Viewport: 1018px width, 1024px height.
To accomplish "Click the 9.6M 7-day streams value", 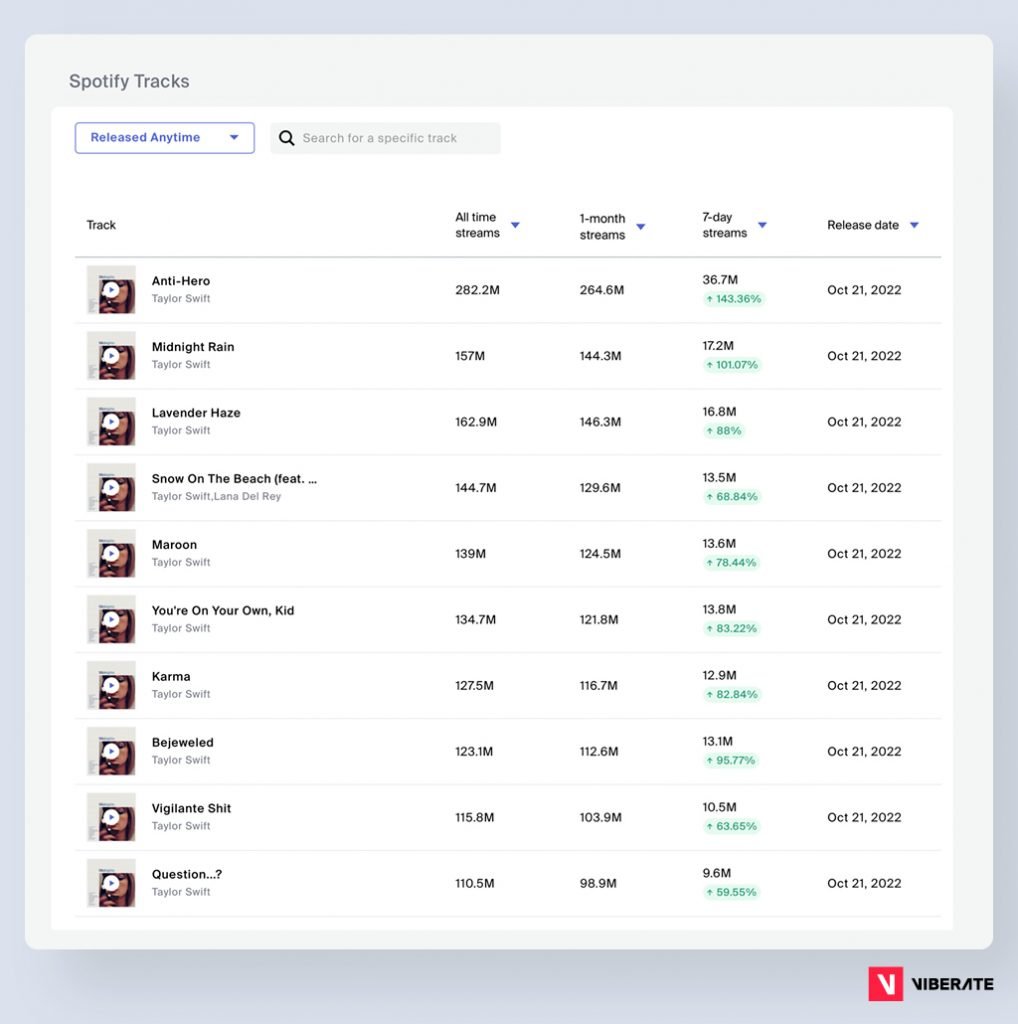I will point(717,873).
